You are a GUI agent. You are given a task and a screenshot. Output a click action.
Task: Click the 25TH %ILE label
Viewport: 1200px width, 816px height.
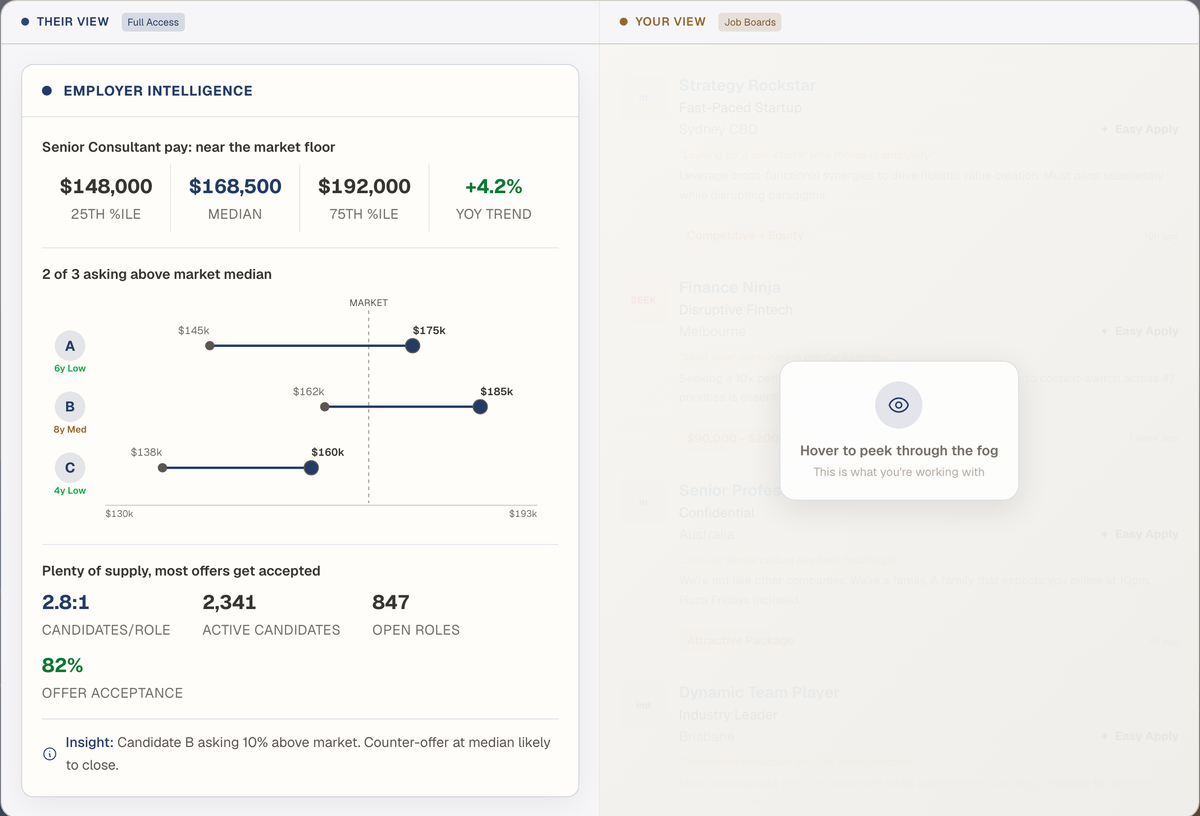point(106,214)
